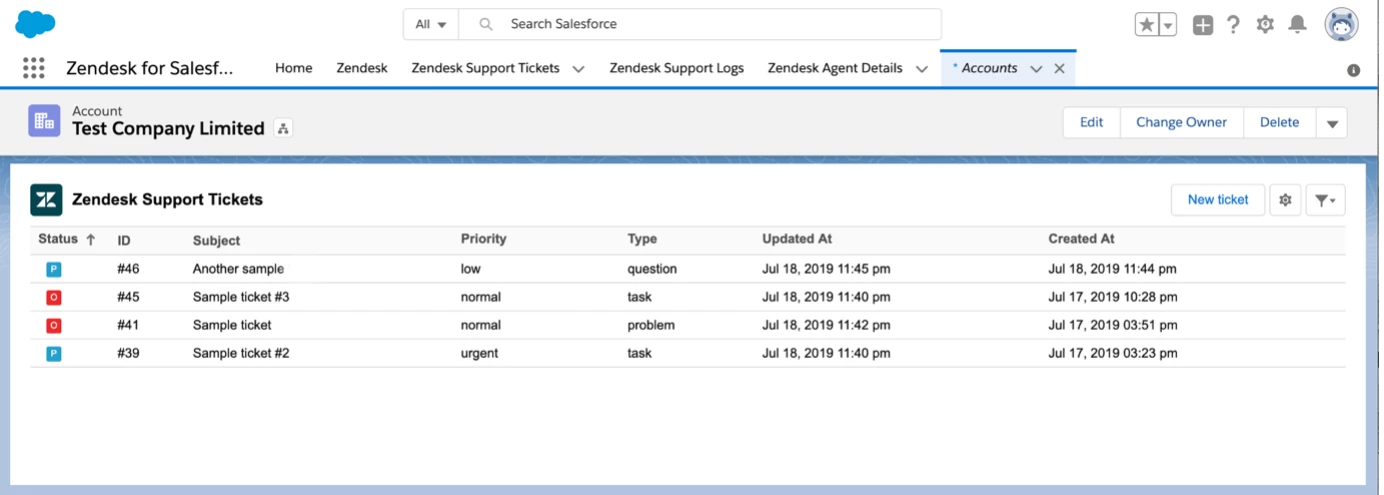The image size is (1384, 495).
Task: Click the New ticket button
Action: [1218, 200]
